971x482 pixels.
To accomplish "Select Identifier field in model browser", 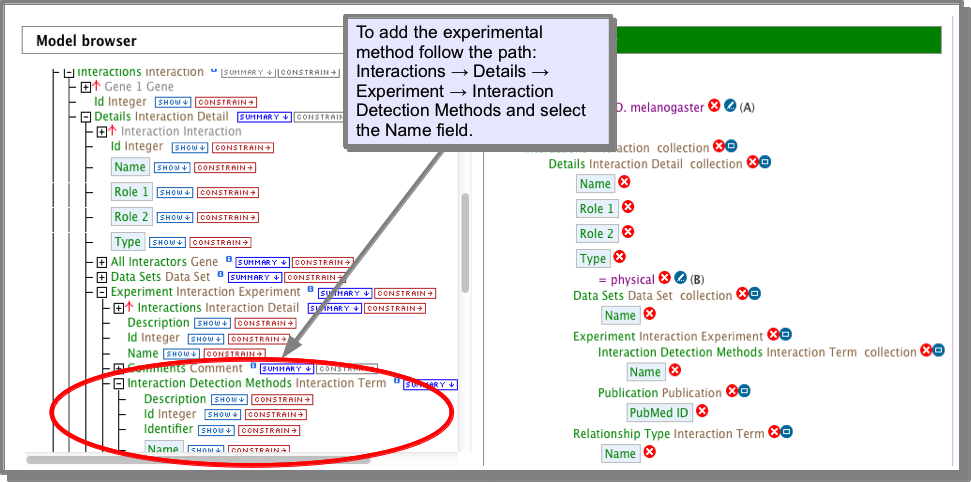I will tap(168, 429).
